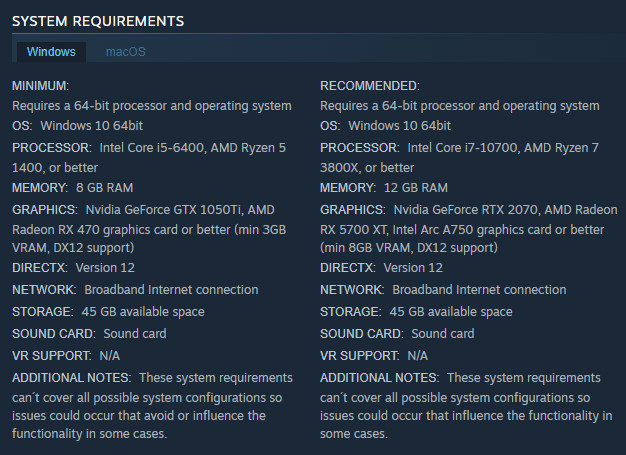Click the SYSTEM REQUIREMENTS heading
This screenshot has width=626, height=455.
(x=97, y=20)
